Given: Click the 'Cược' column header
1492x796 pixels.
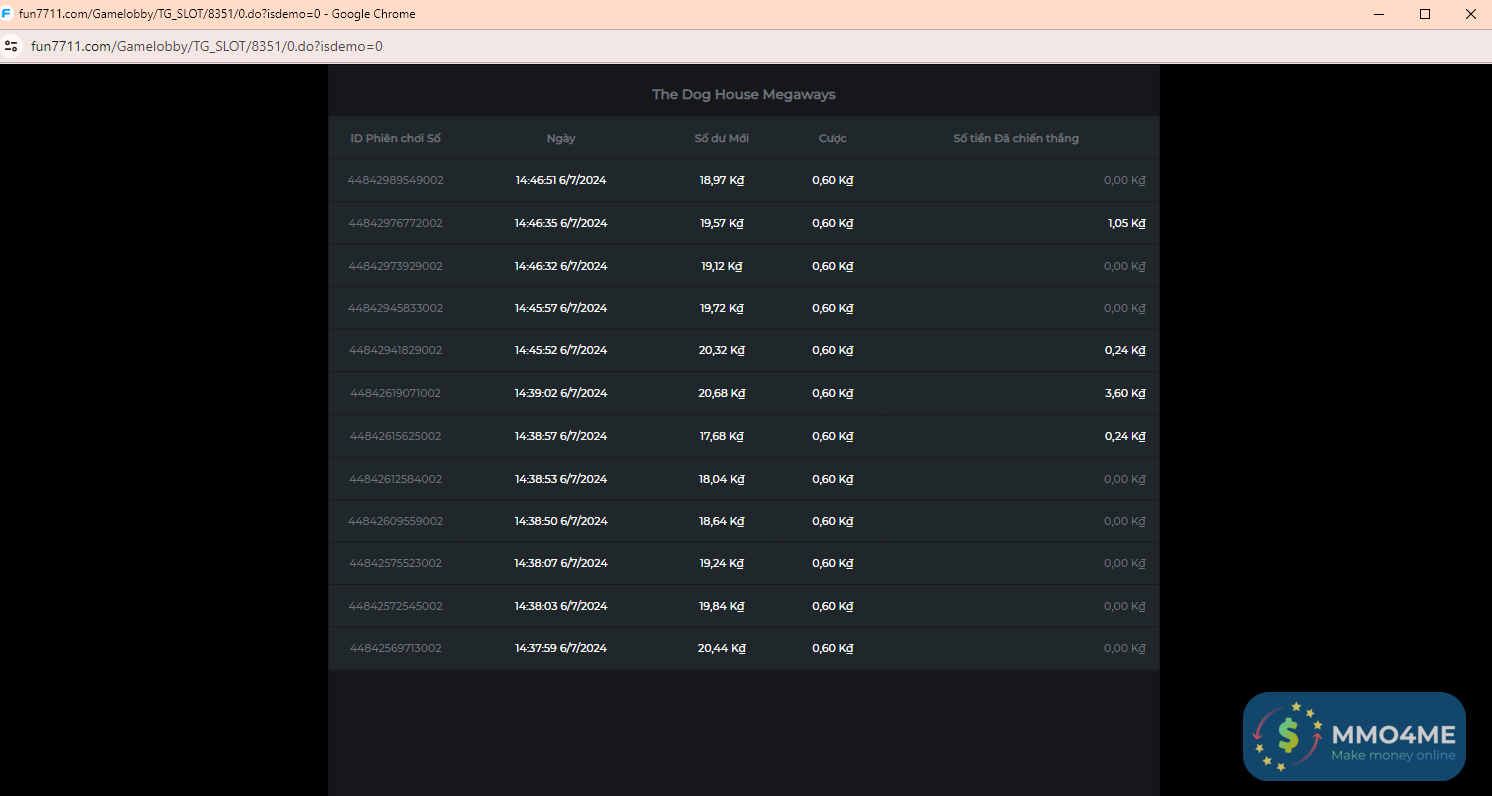Looking at the screenshot, I should [832, 138].
